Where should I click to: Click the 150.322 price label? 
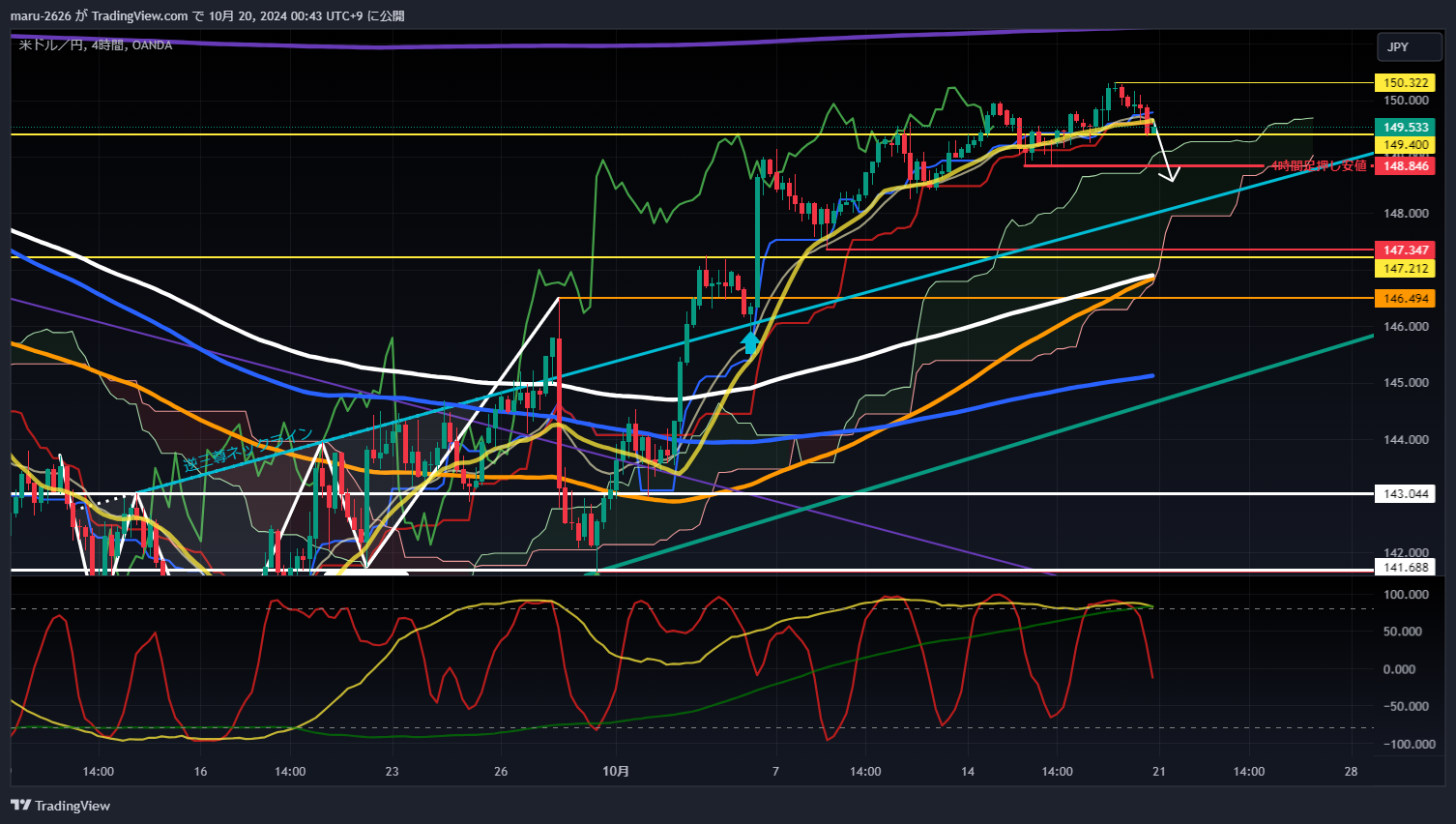pyautogui.click(x=1406, y=83)
